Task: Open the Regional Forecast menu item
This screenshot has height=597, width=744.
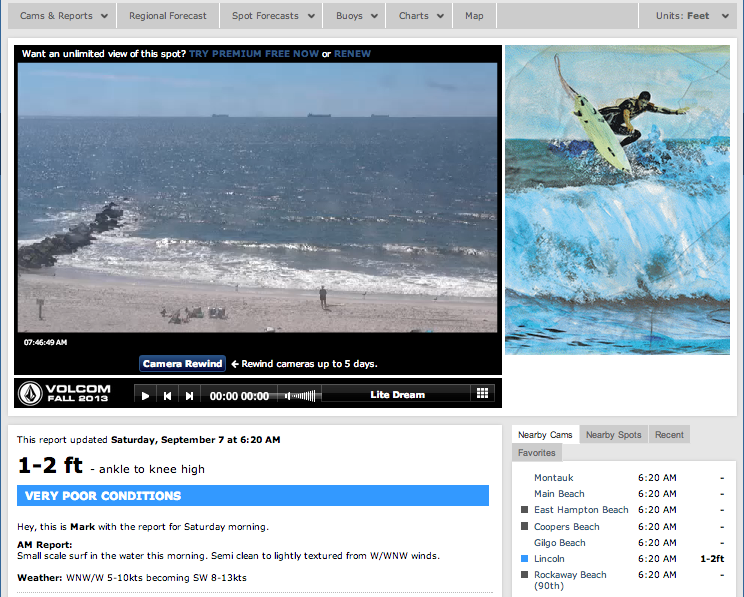Action: pyautogui.click(x=168, y=16)
